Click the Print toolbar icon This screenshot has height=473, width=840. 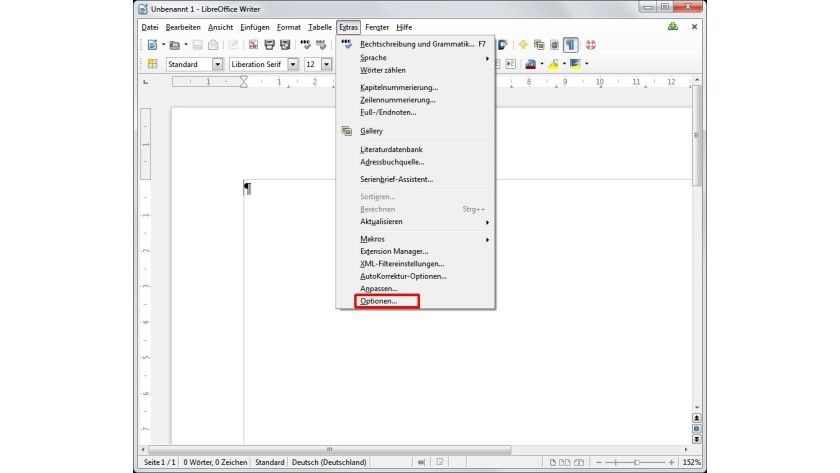point(269,45)
